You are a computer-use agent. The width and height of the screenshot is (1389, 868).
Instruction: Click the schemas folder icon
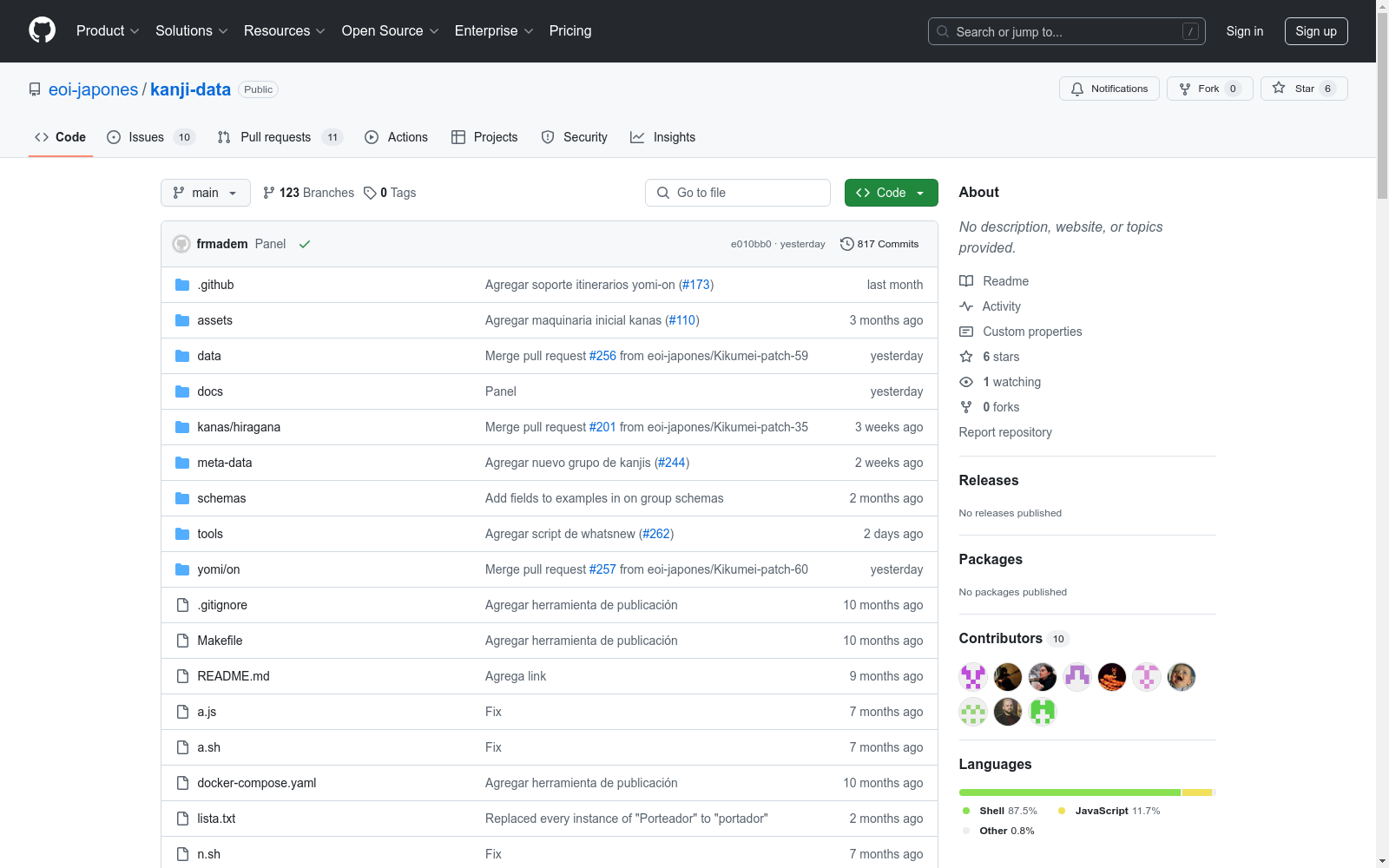point(182,498)
